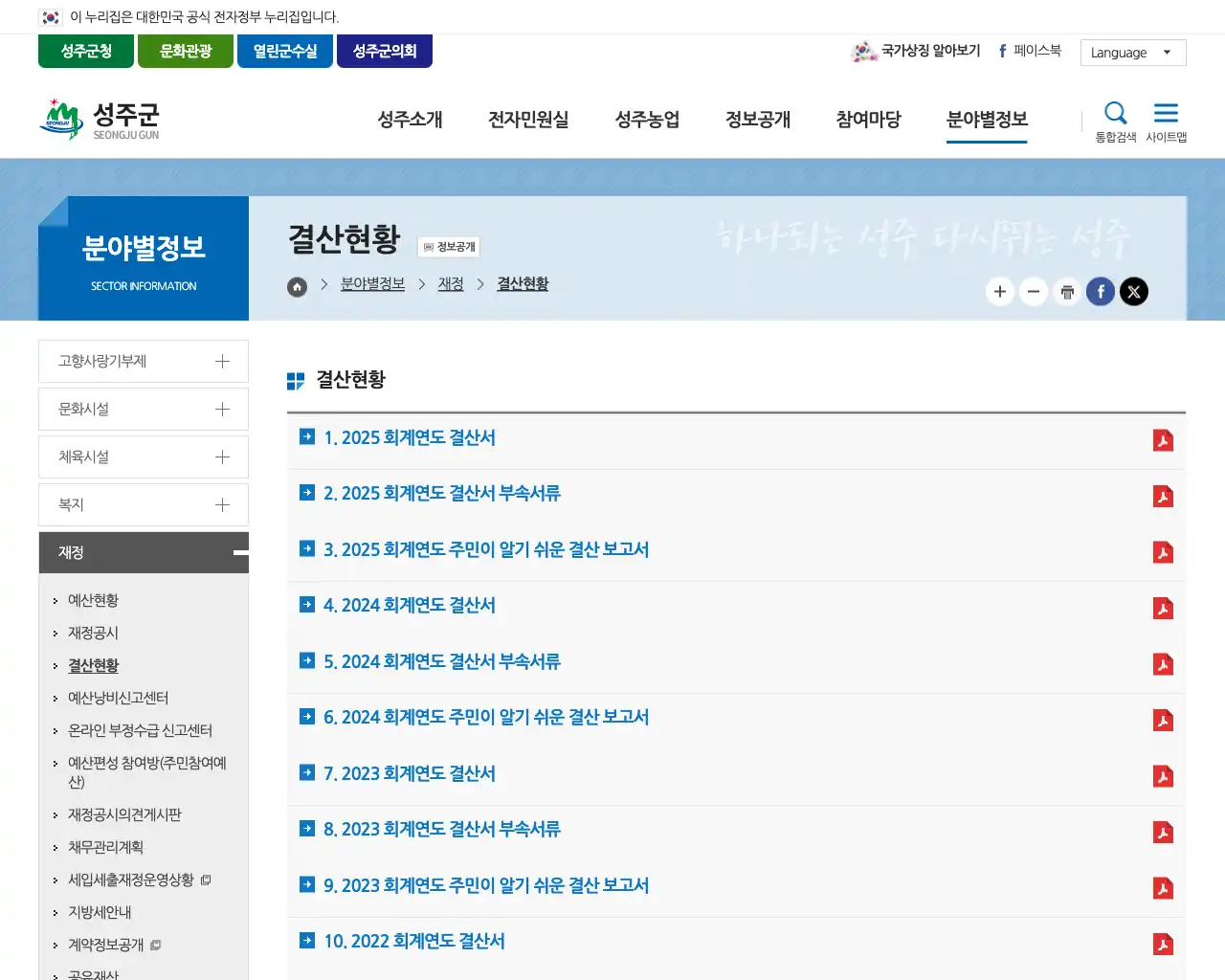Download PDF for 7. 2023 회계연도 결산서
1225x980 pixels.
tap(1163, 776)
